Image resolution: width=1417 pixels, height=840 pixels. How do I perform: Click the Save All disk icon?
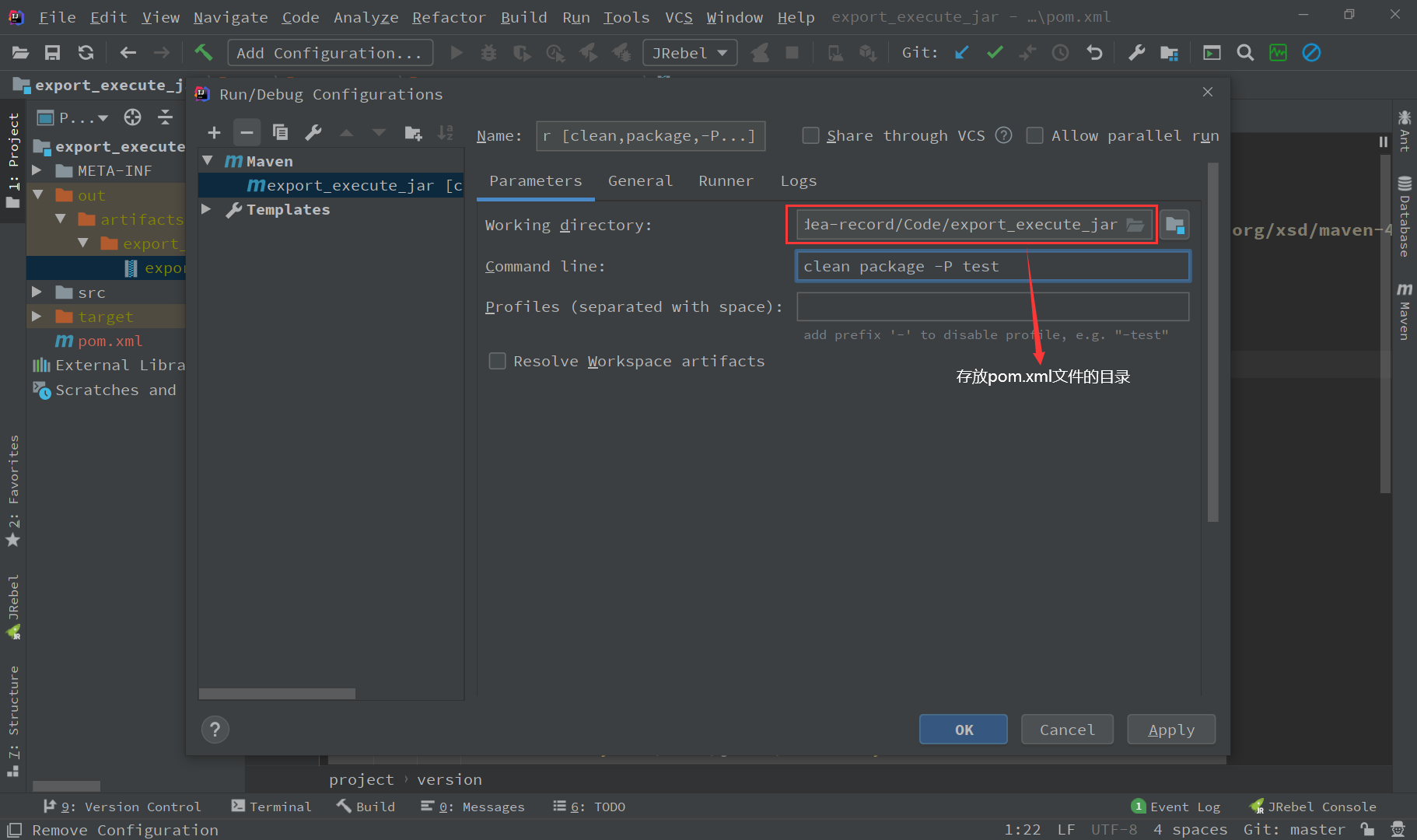[52, 53]
